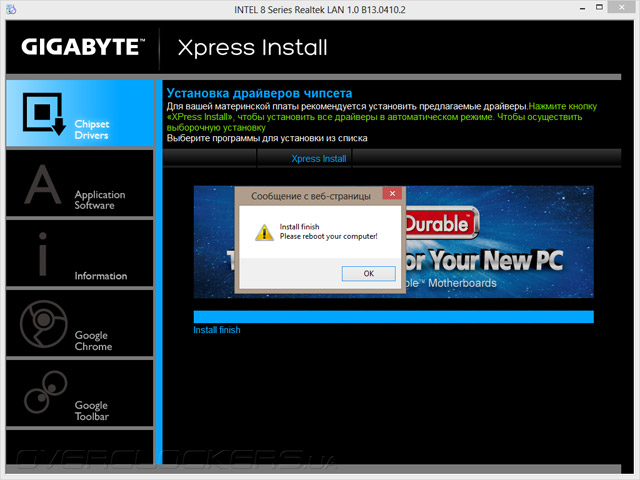Click the Chrome logo icon in sidebar
This screenshot has height=480, width=640.
[44, 324]
